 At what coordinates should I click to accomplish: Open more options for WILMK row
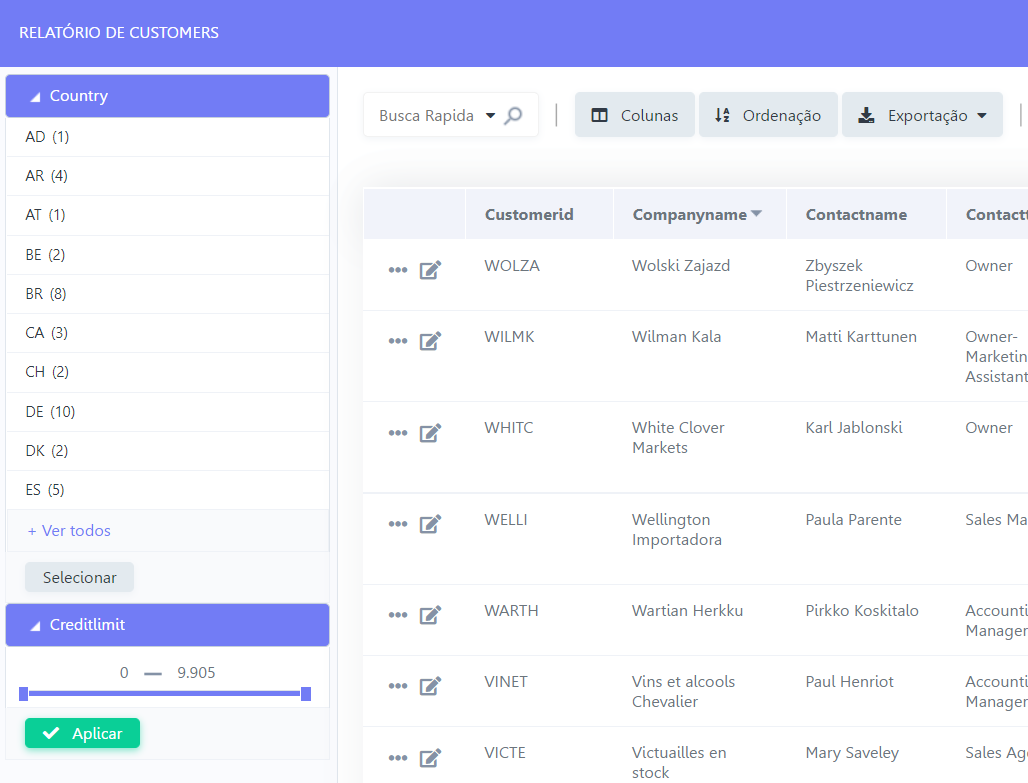[x=398, y=341]
